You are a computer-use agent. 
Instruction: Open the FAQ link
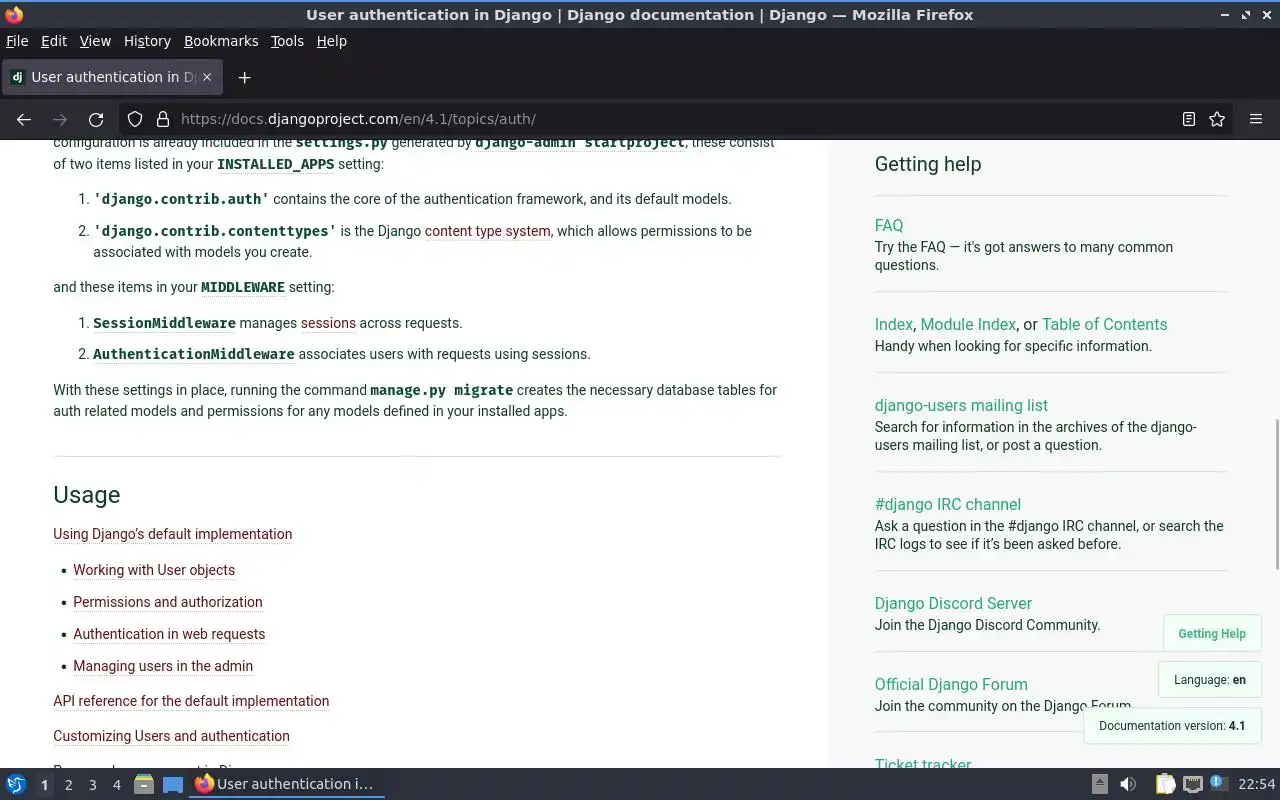coord(888,226)
